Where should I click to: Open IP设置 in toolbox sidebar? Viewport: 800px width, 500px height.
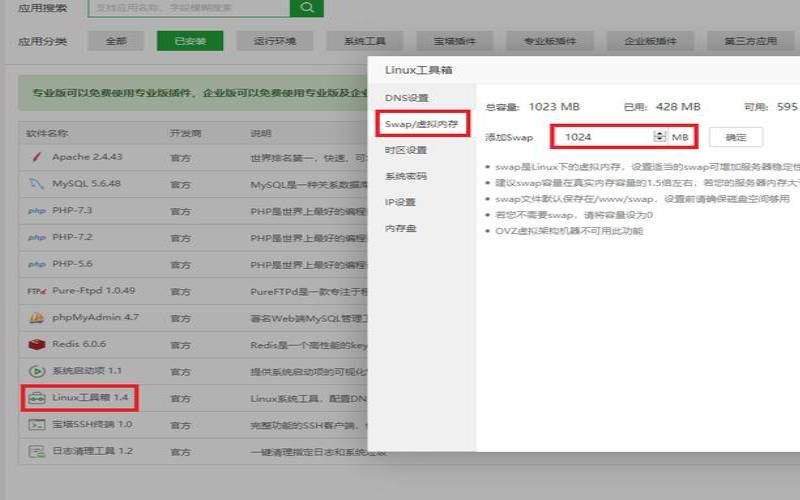(401, 202)
